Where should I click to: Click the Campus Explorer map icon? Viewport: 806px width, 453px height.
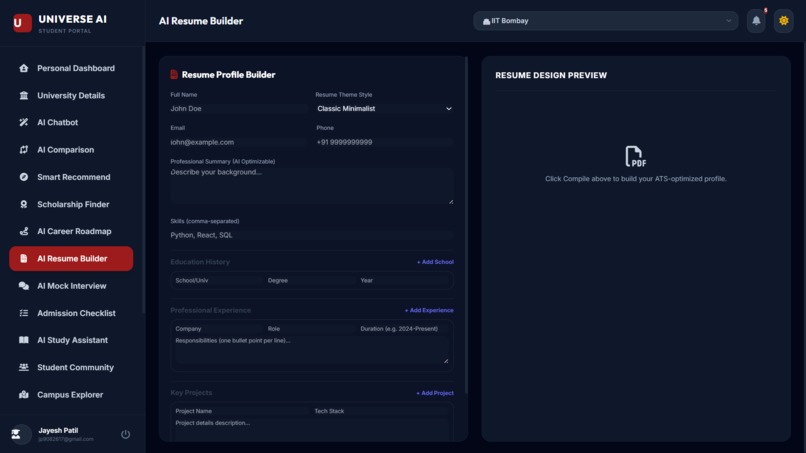[x=24, y=394]
